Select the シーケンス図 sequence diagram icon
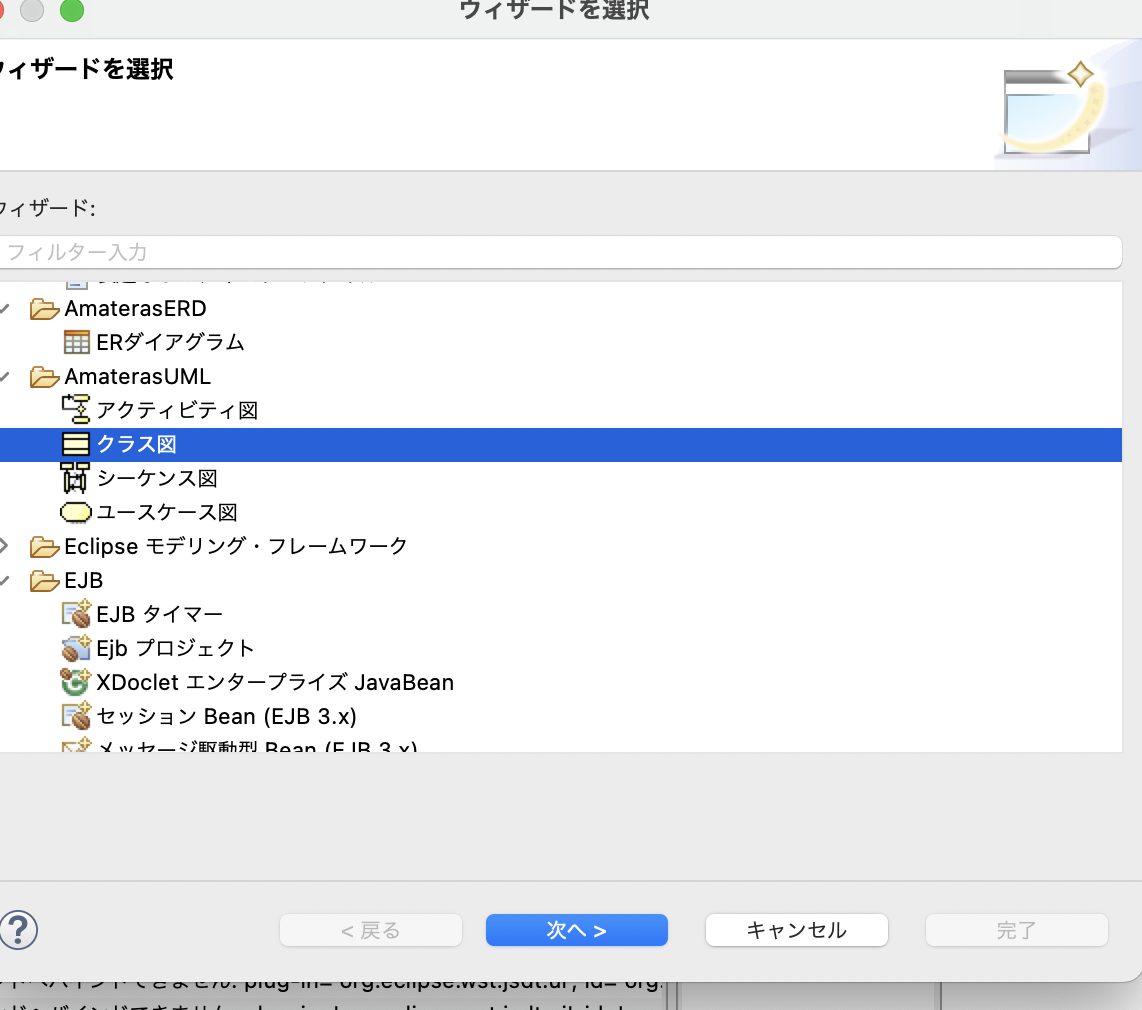Viewport: 1142px width, 1010px height. [x=75, y=478]
